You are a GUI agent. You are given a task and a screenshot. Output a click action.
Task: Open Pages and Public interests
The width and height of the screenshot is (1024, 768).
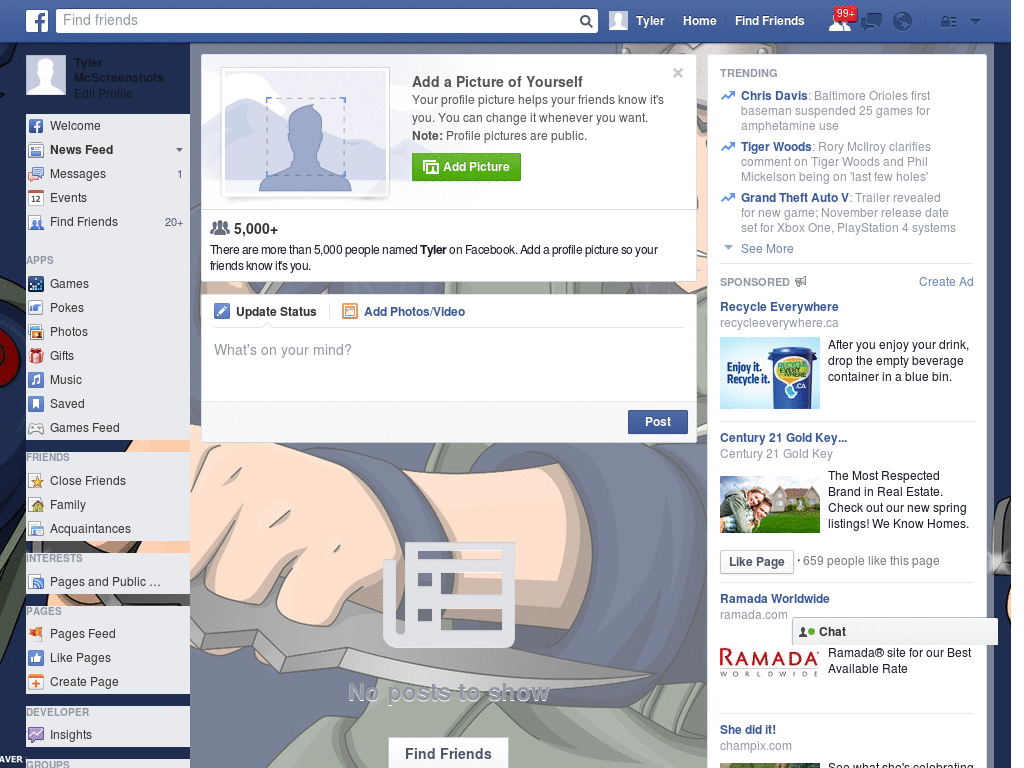(108, 582)
